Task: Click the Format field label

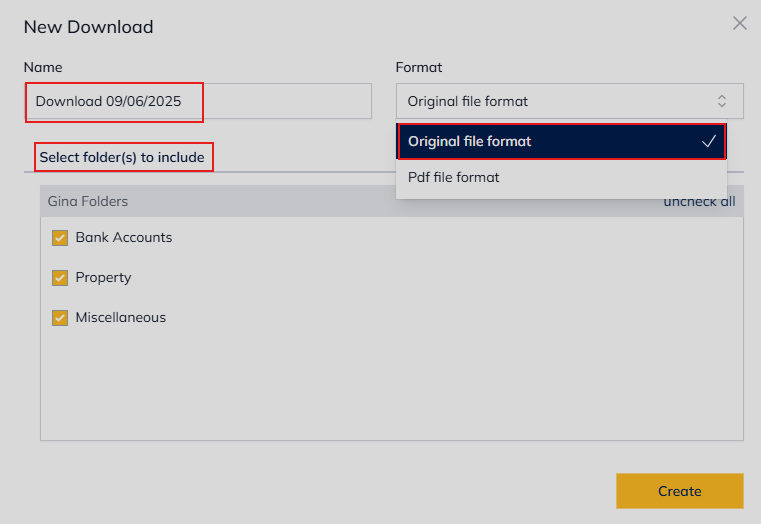Action: pos(419,67)
